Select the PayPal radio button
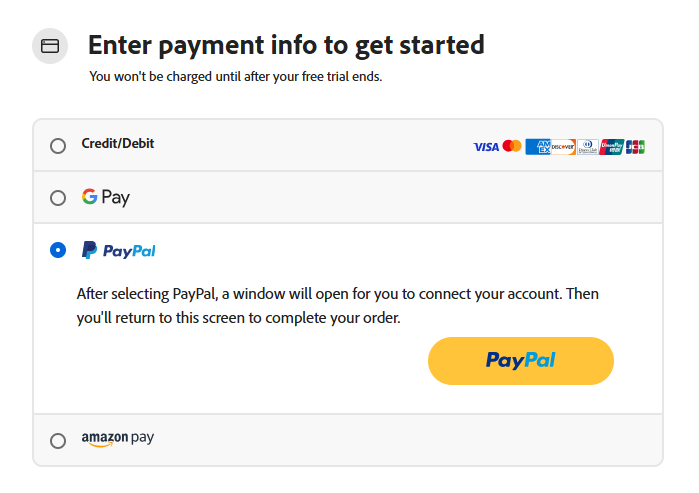The width and height of the screenshot is (699, 493). coord(58,251)
